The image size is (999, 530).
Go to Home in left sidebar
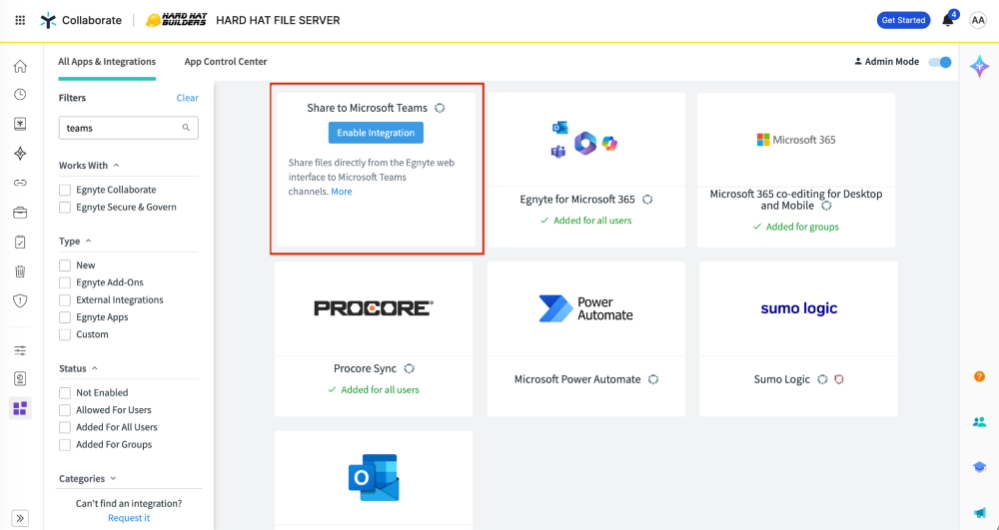point(20,66)
